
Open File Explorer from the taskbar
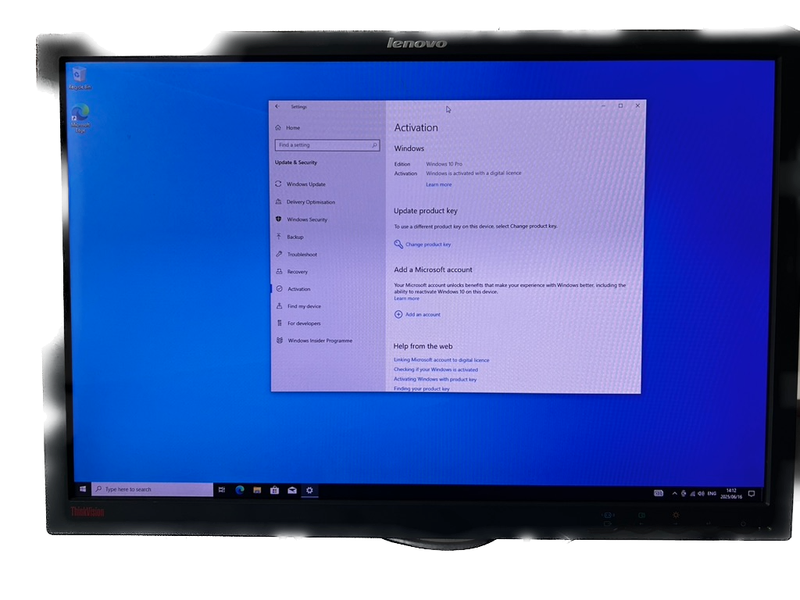257,490
